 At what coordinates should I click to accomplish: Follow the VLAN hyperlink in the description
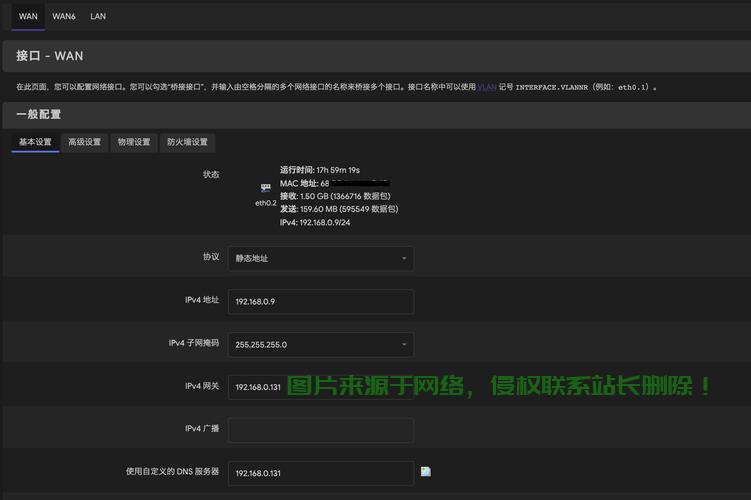(x=486, y=87)
